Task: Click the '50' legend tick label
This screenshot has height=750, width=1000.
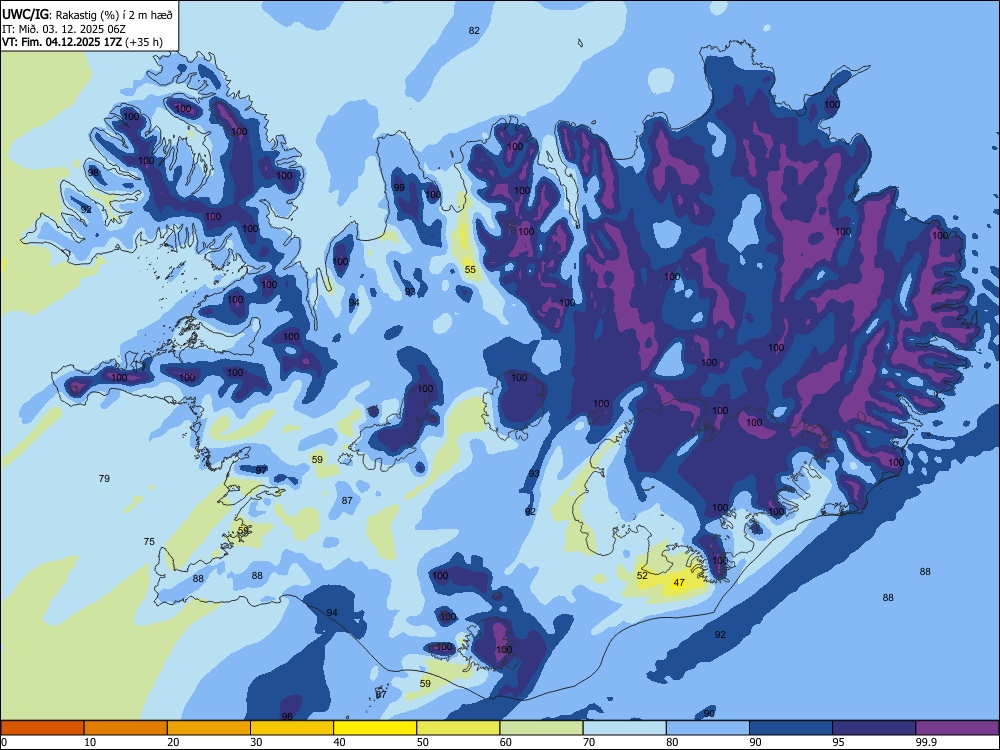Action: (422, 742)
